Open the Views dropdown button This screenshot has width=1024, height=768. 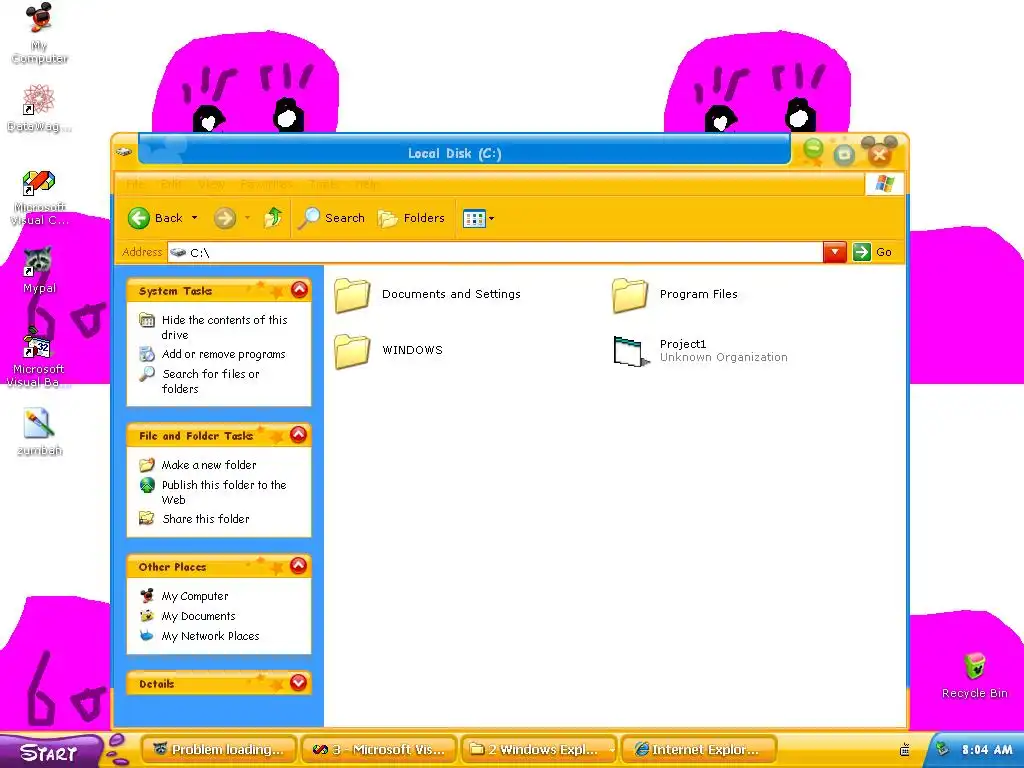click(478, 219)
